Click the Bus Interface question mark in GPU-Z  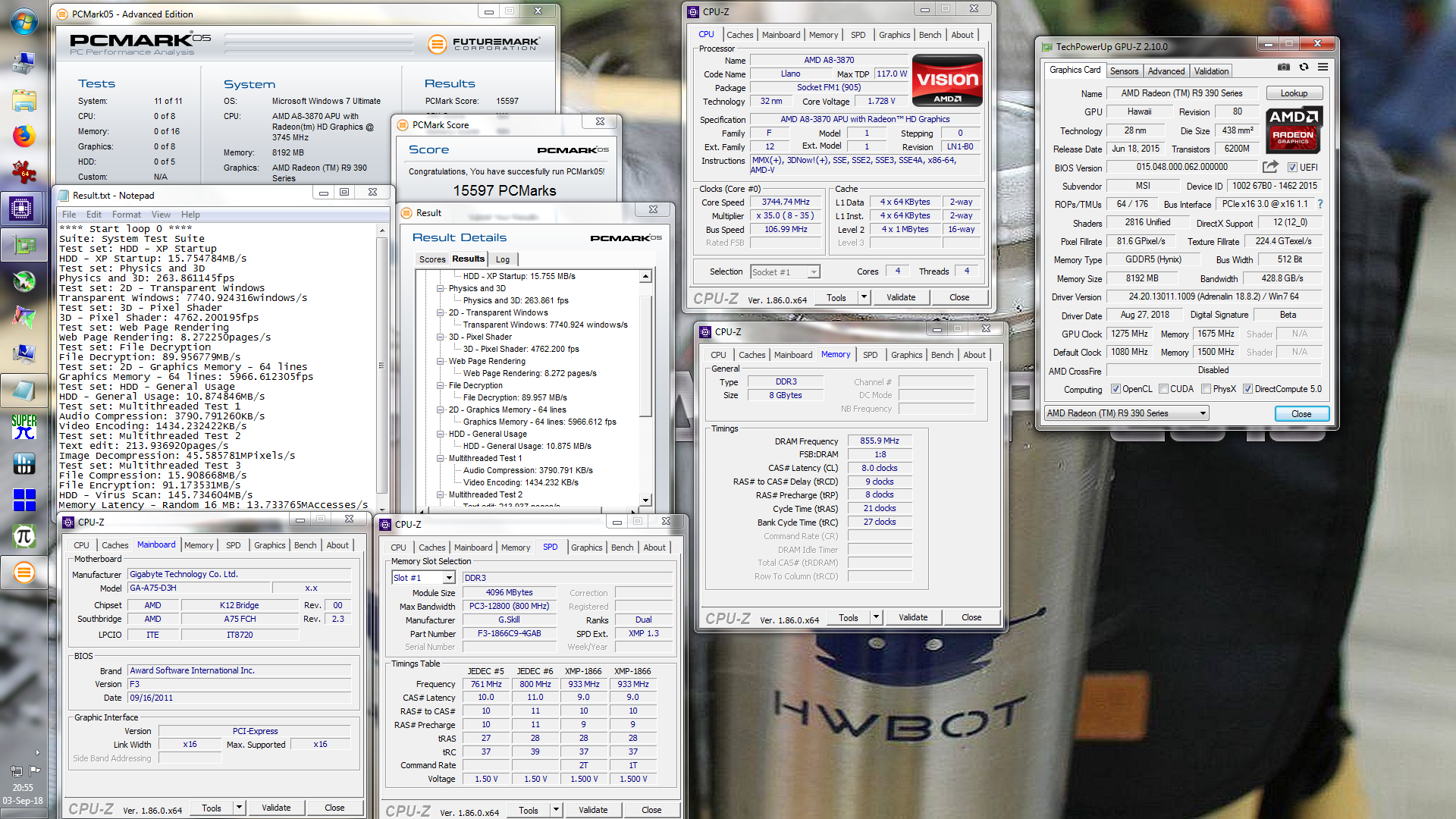[1320, 204]
